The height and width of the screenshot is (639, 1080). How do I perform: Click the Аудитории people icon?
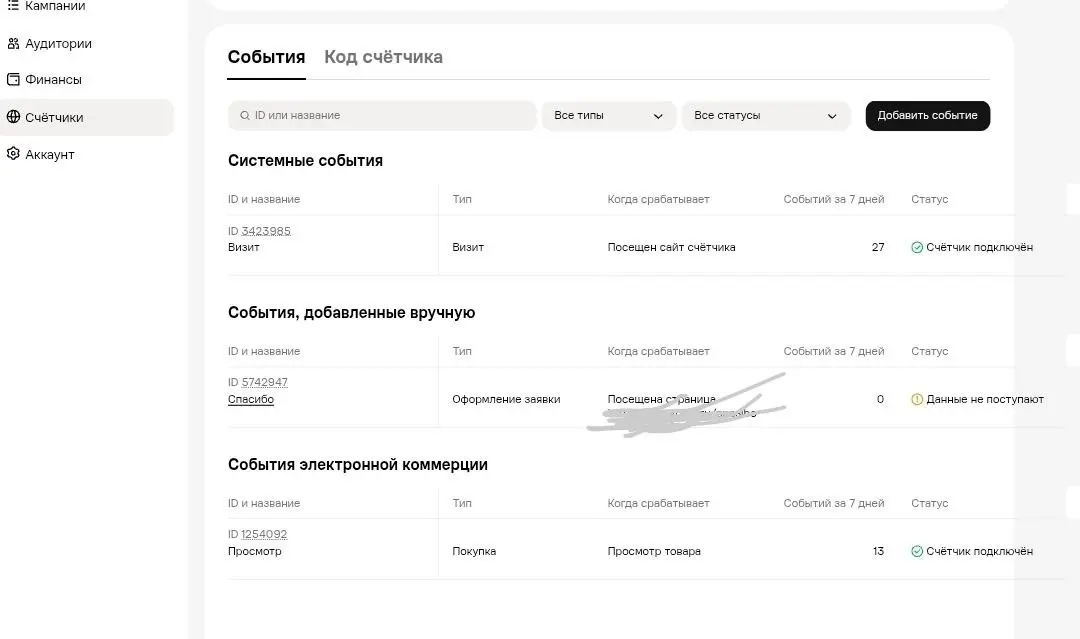13,43
